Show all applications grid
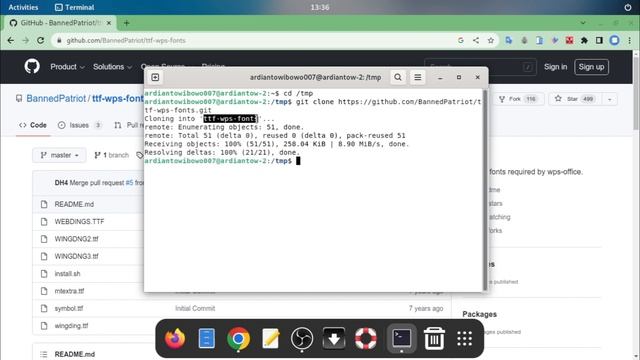The image size is (640, 360). [464, 338]
